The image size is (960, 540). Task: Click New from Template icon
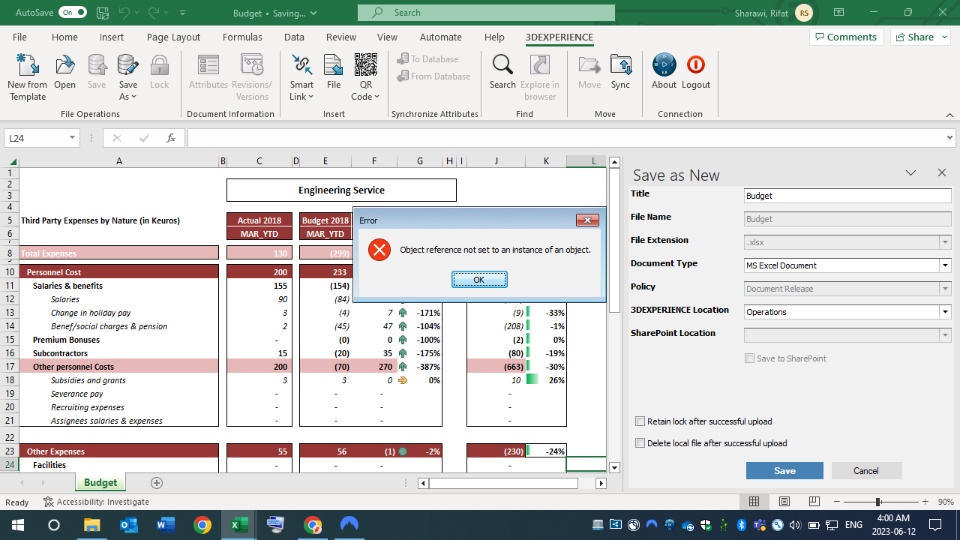coord(27,65)
